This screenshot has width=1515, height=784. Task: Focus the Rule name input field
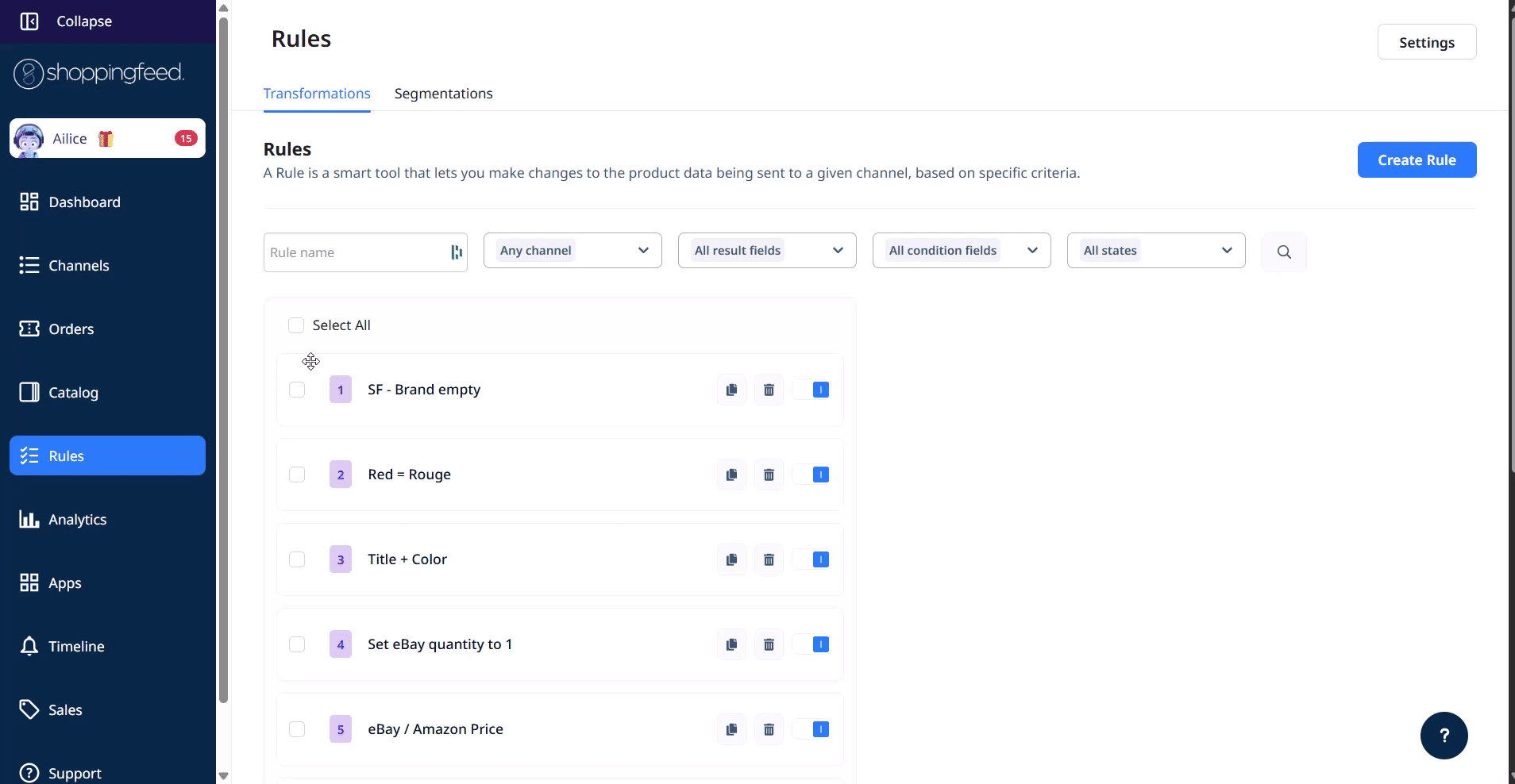pos(365,252)
